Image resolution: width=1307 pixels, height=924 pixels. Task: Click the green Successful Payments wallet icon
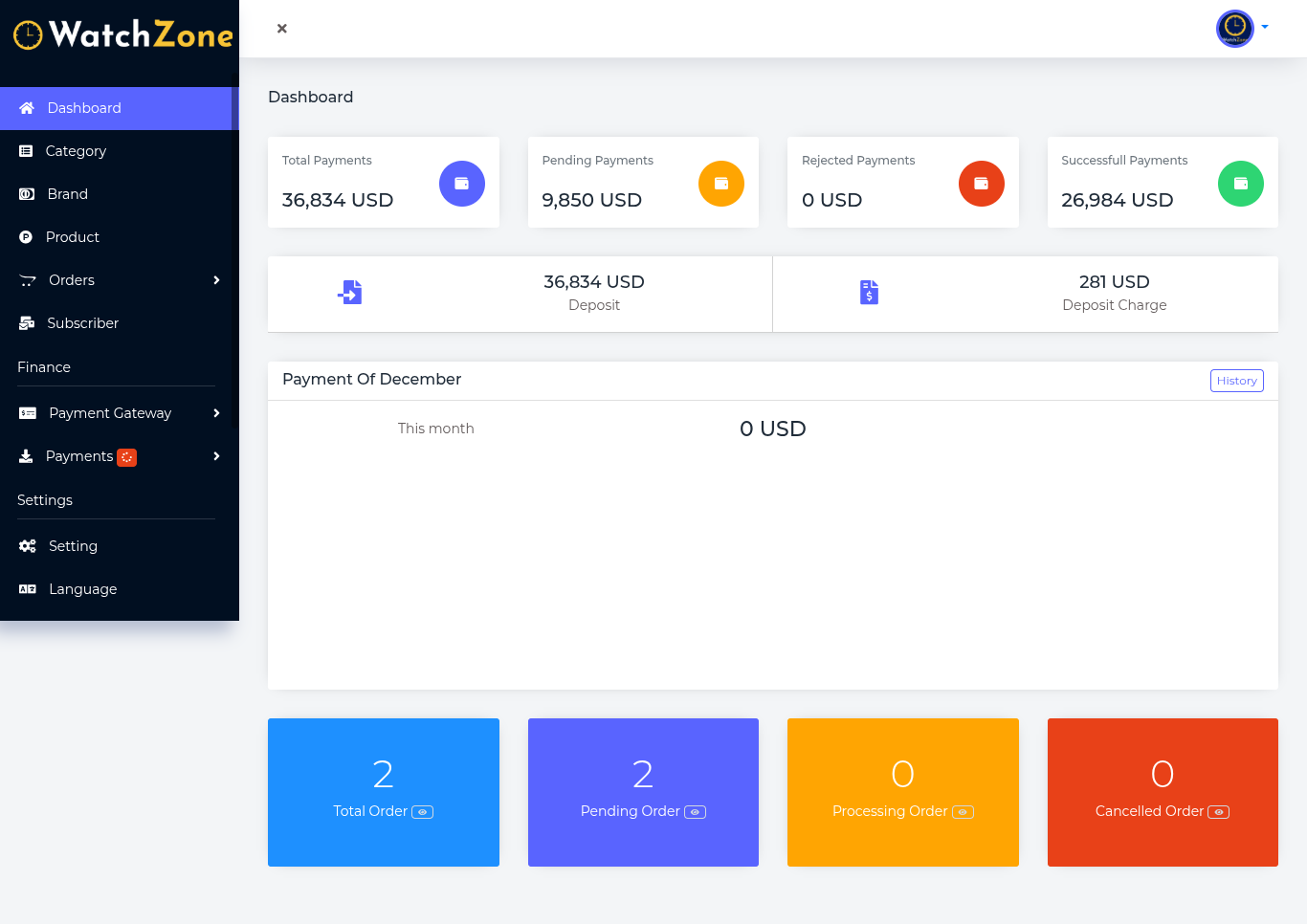[1240, 184]
